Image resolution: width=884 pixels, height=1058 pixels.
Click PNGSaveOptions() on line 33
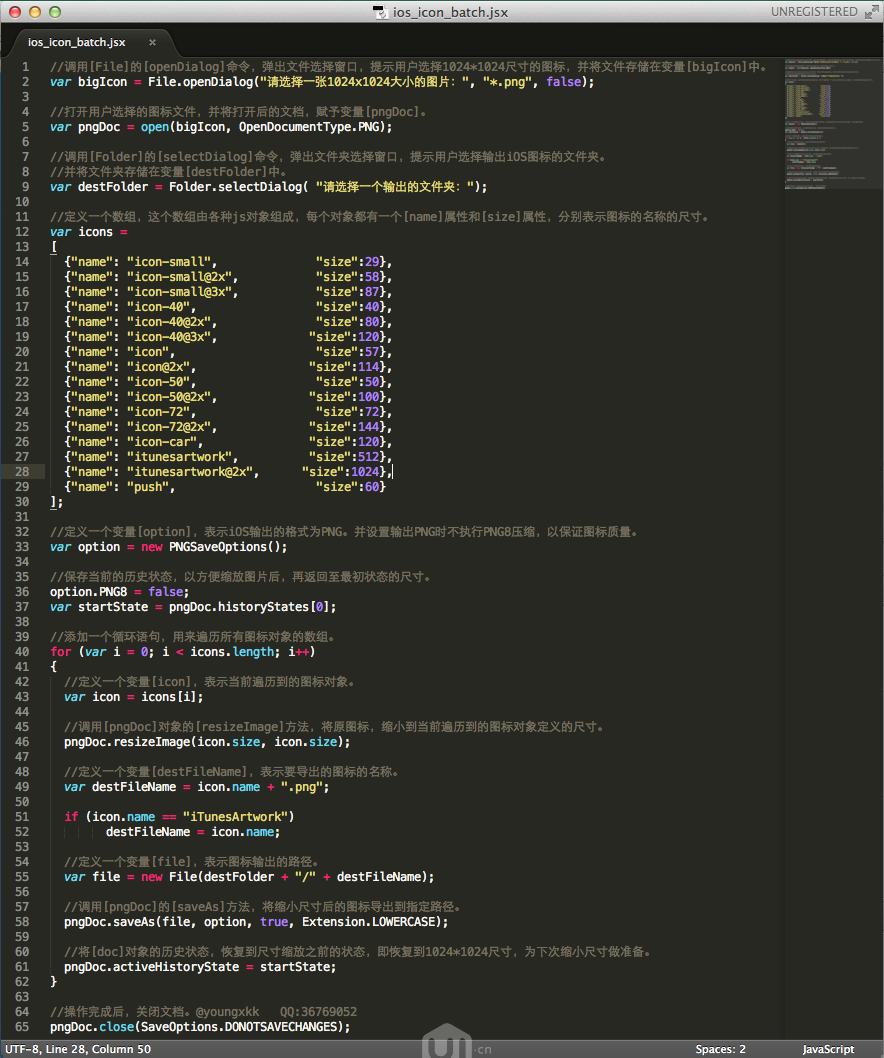(x=225, y=547)
